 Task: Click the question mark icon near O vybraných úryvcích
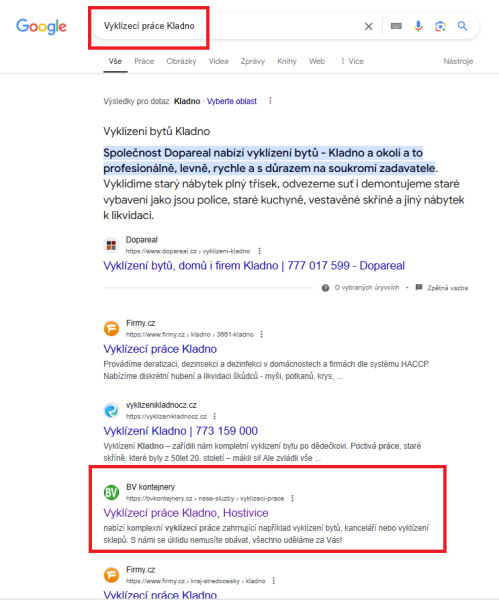tap(325, 288)
